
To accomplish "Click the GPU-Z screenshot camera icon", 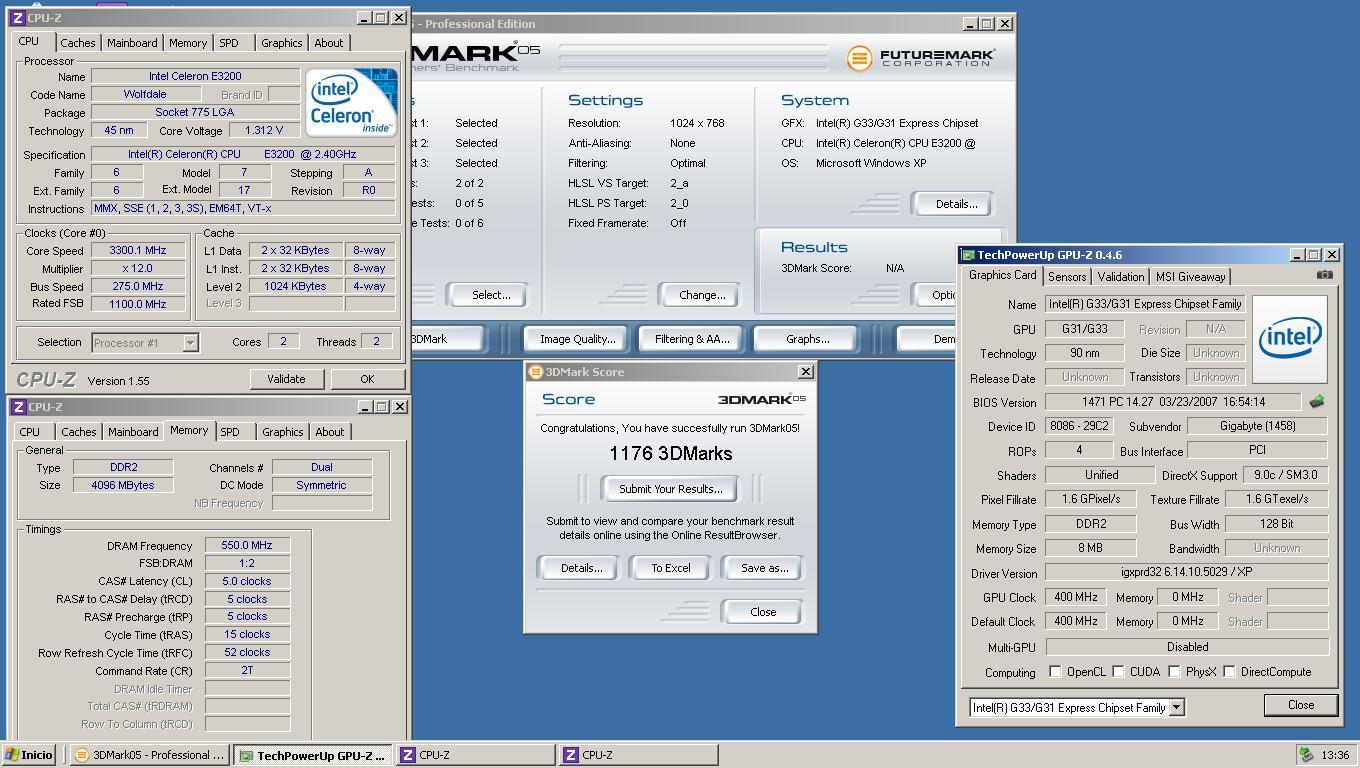I will click(1324, 275).
